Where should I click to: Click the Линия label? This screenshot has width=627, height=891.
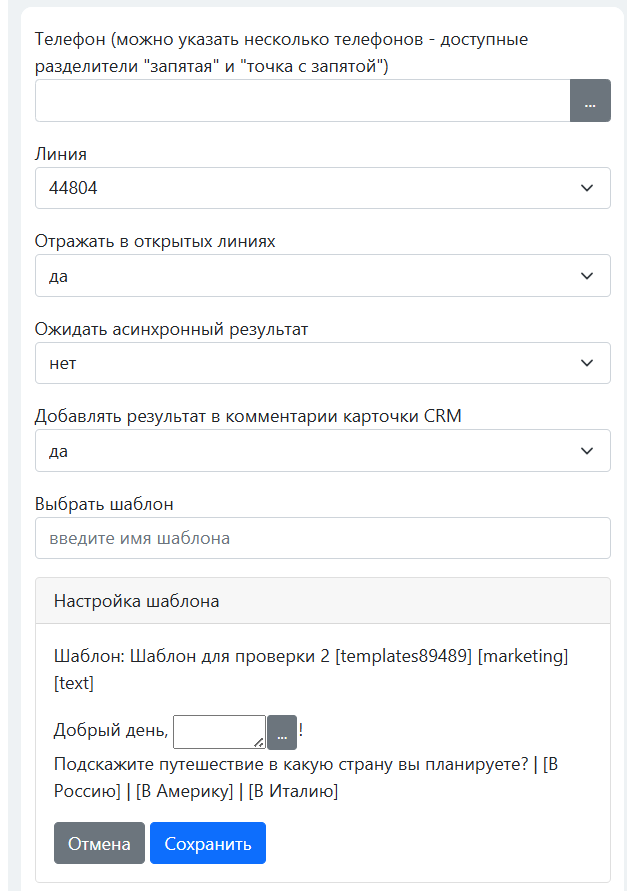coord(61,154)
